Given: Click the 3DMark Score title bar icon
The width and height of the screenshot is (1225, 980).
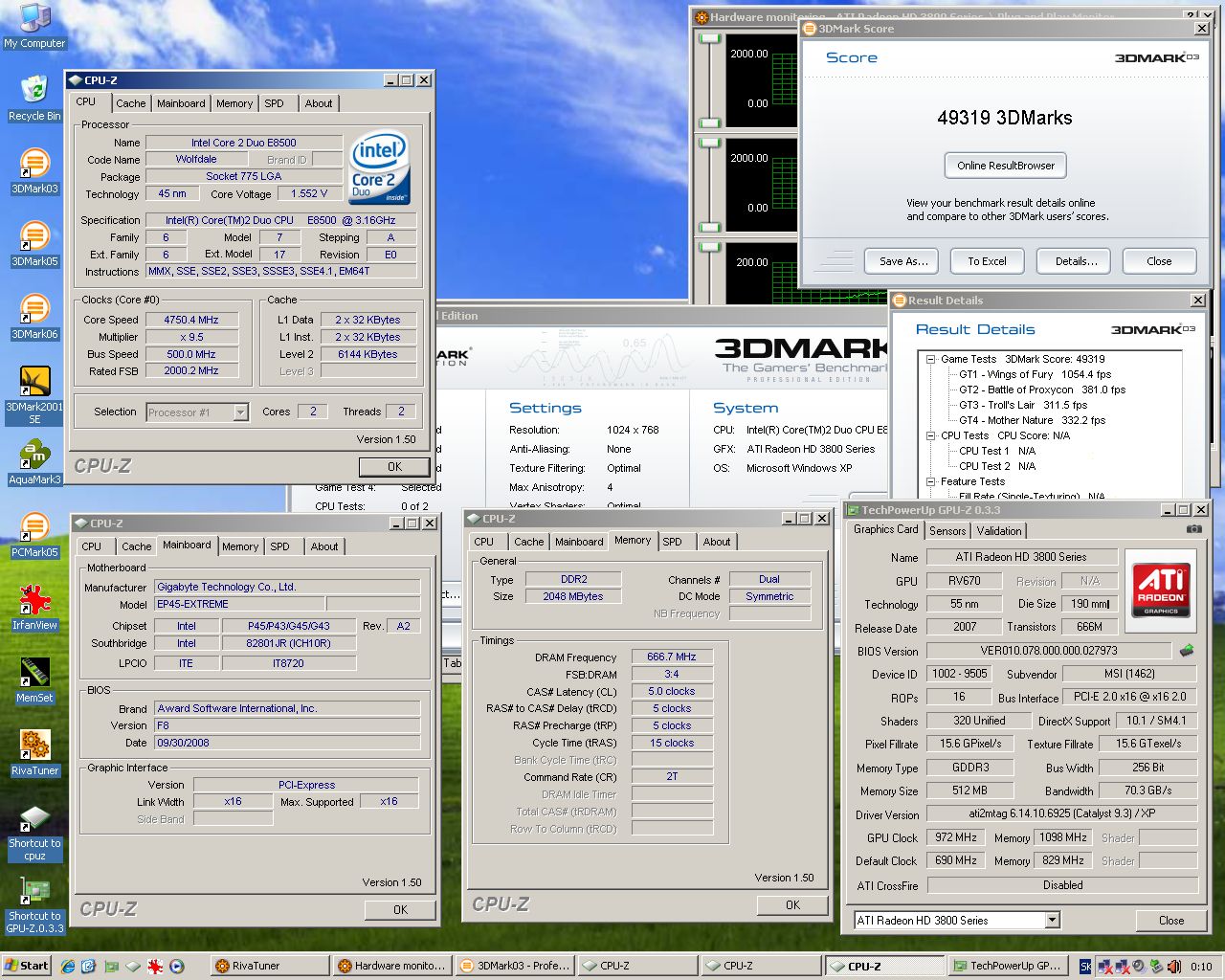Looking at the screenshot, I should [810, 29].
